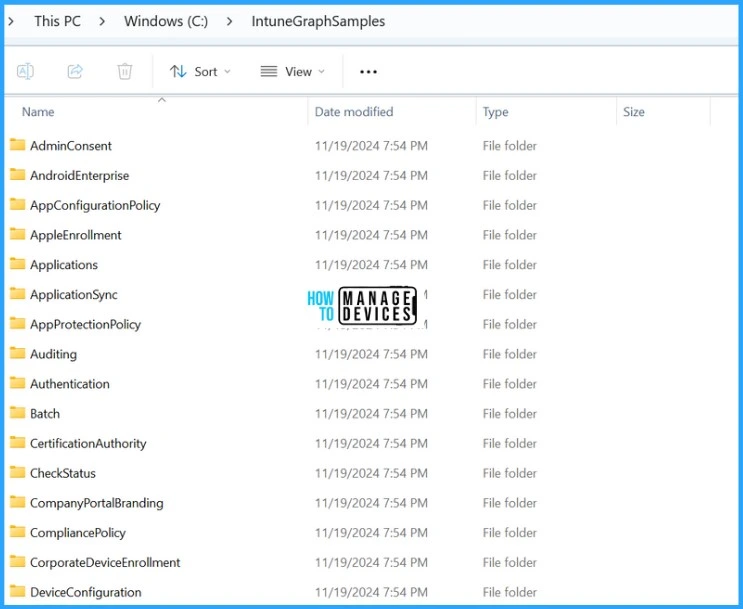Select the Applications folder name
Viewport: 743px width, 609px height.
[x=64, y=265]
